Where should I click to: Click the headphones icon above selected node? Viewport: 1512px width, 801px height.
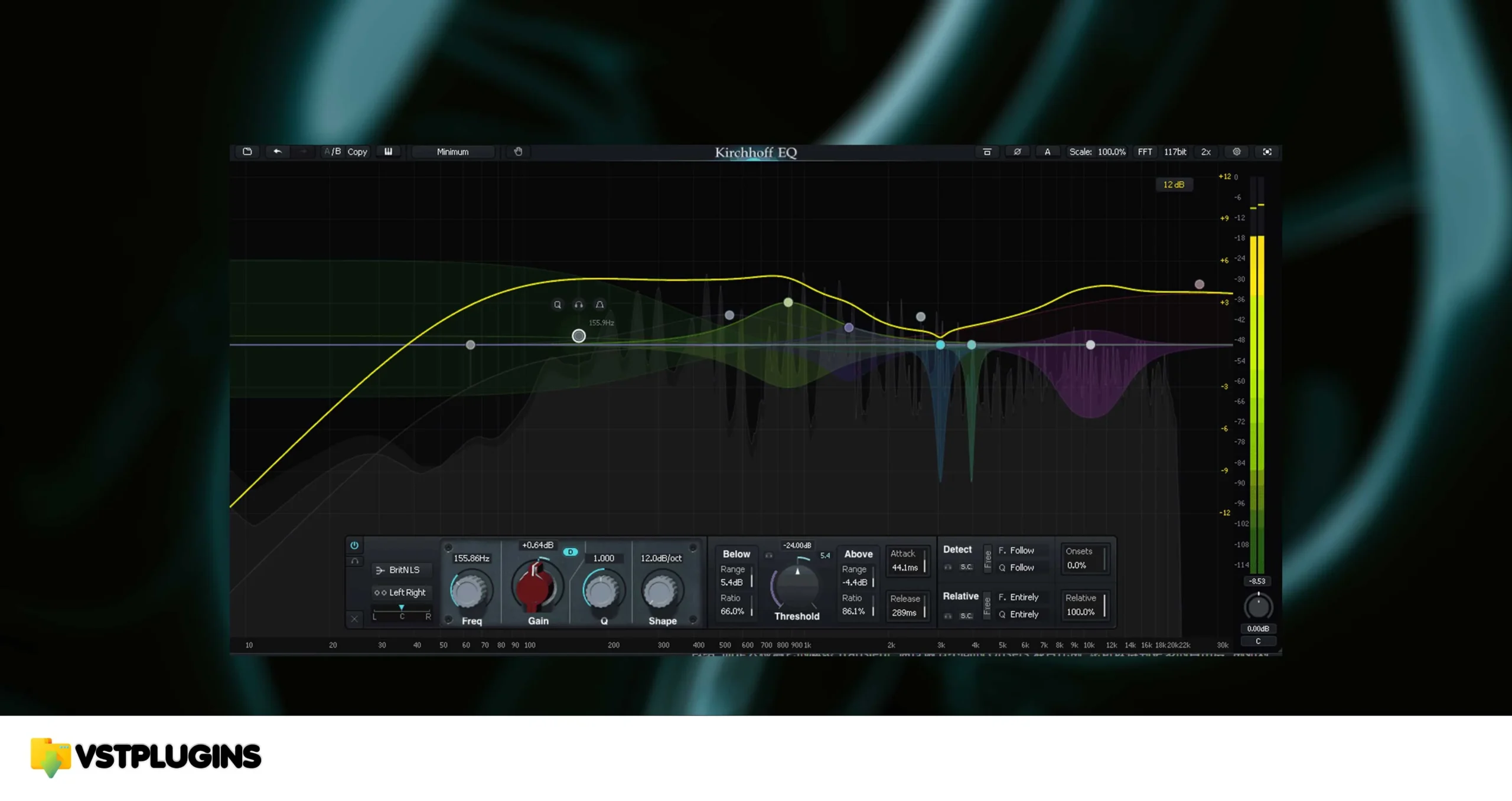tap(578, 305)
